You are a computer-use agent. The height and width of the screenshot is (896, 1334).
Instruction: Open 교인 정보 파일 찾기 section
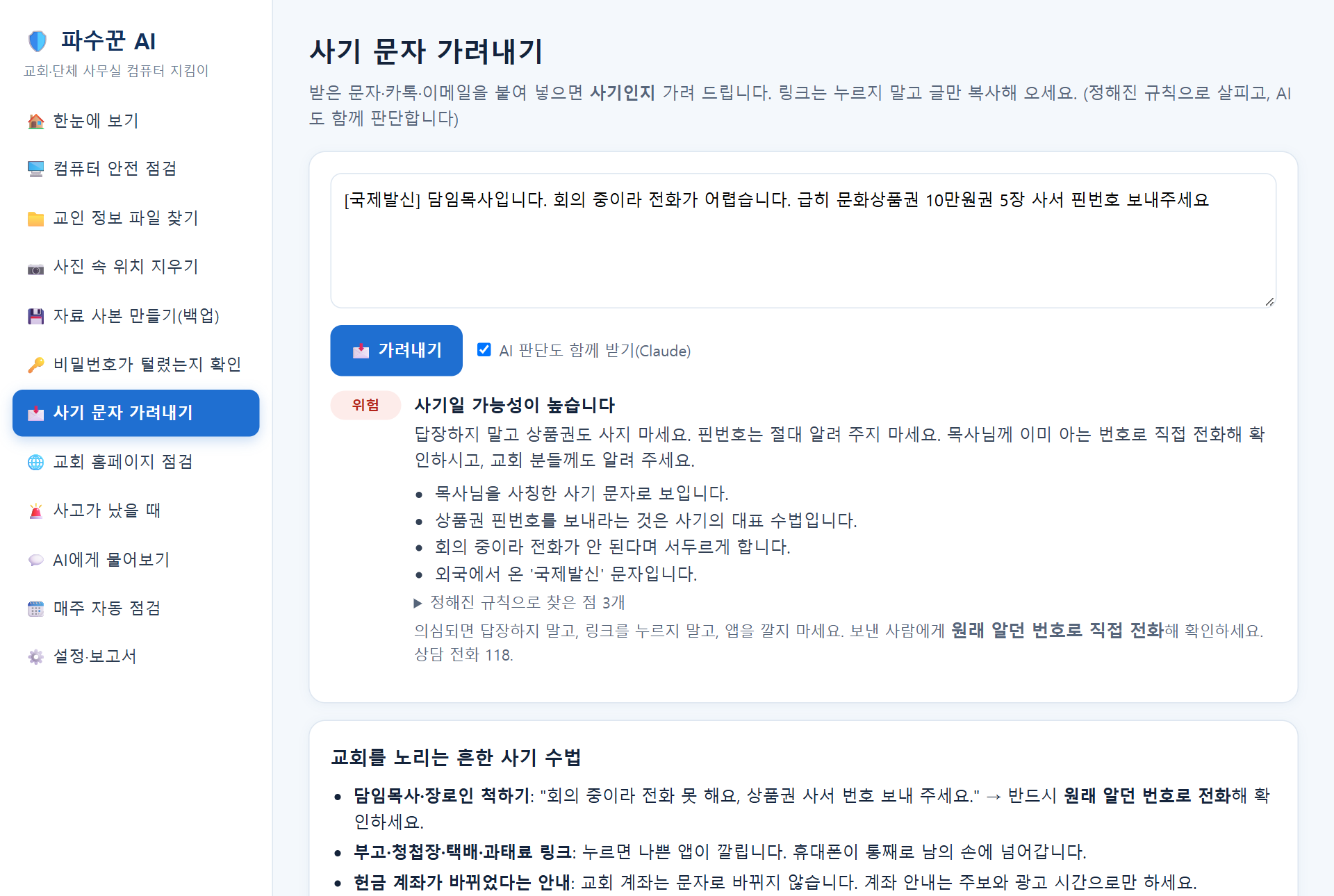[x=136, y=218]
